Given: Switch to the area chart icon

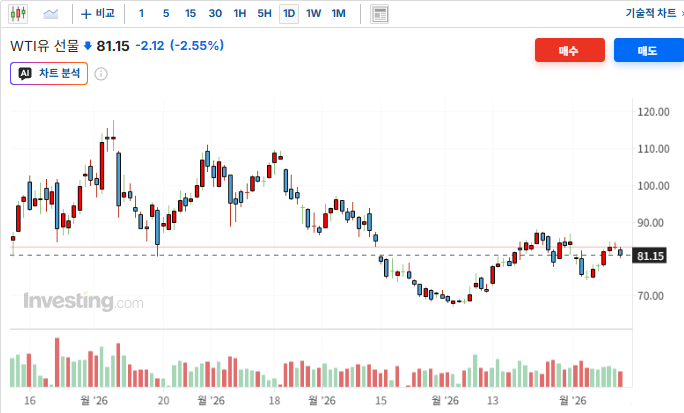Looking at the screenshot, I should coord(51,14).
